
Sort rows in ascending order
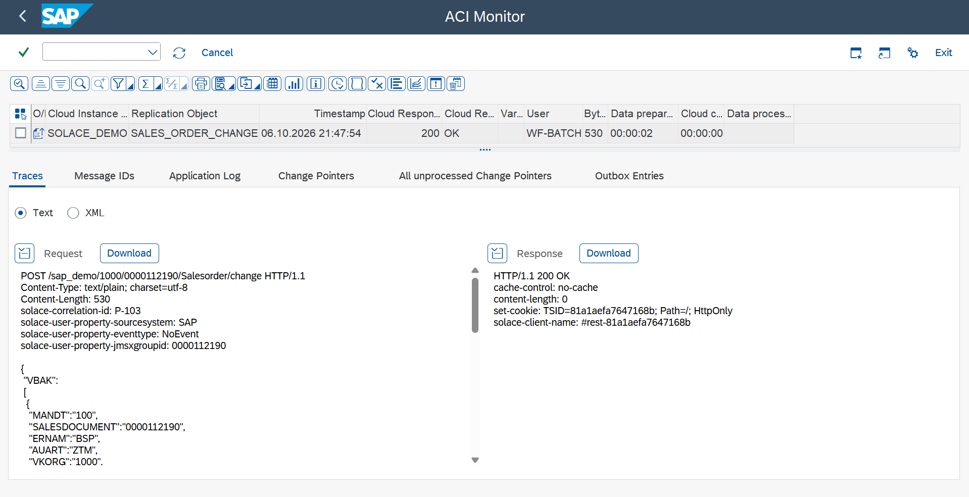click(41, 83)
